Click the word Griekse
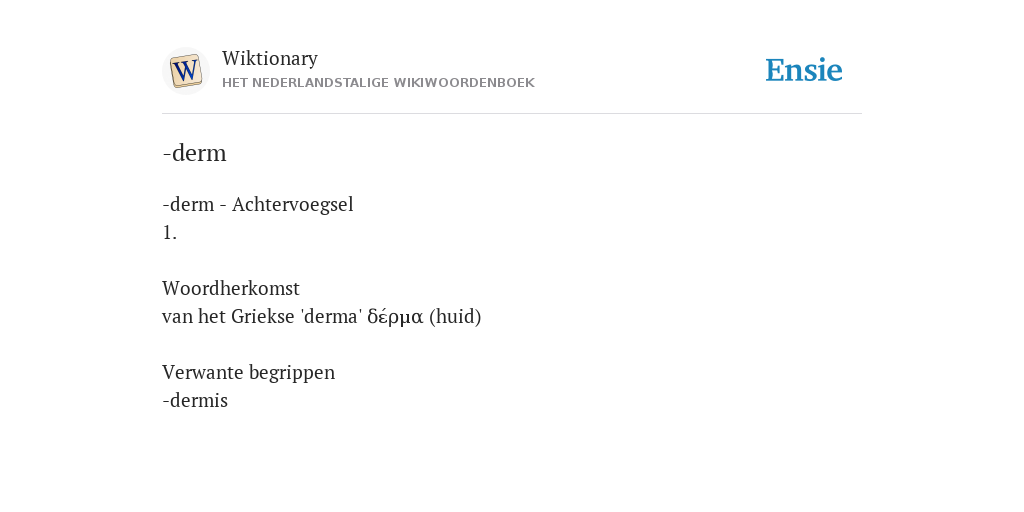Screen dimensions: 1024x512 click(263, 317)
